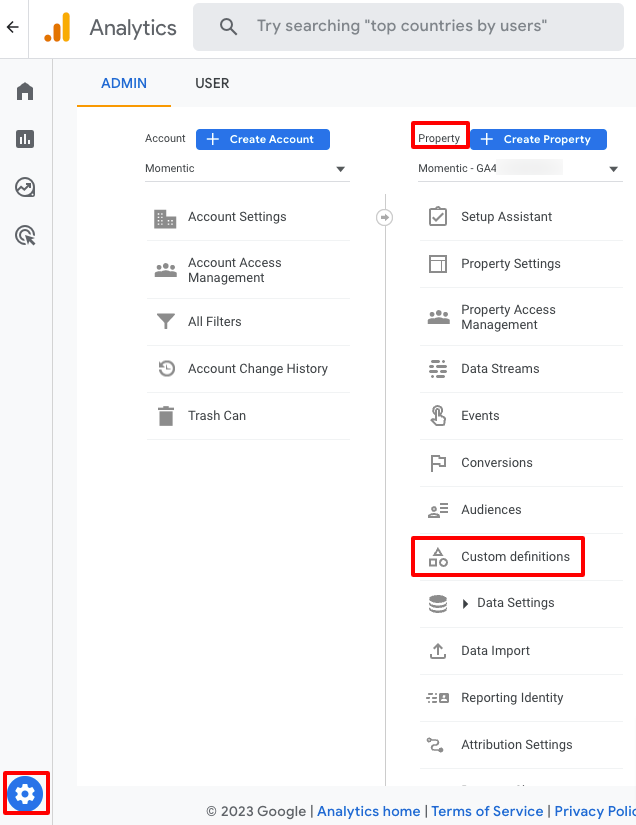Click the Account Change History clock icon
Image resolution: width=636 pixels, height=825 pixels.
pyautogui.click(x=167, y=368)
